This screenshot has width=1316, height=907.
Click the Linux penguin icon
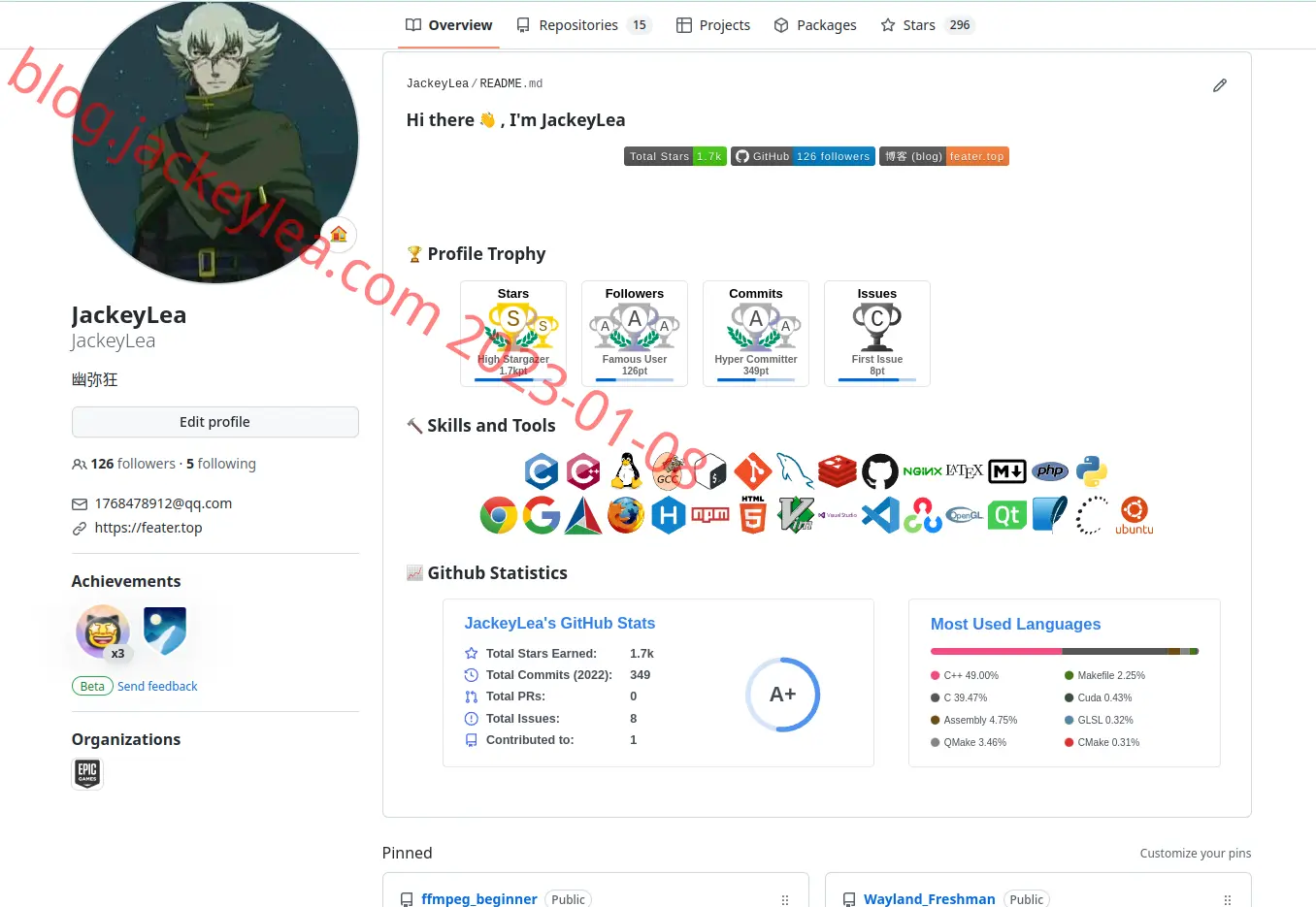pyautogui.click(x=627, y=471)
